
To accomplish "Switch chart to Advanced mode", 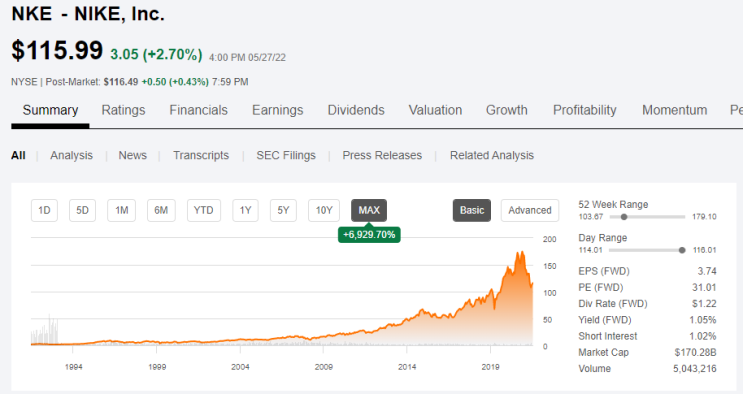I will pos(530,211).
